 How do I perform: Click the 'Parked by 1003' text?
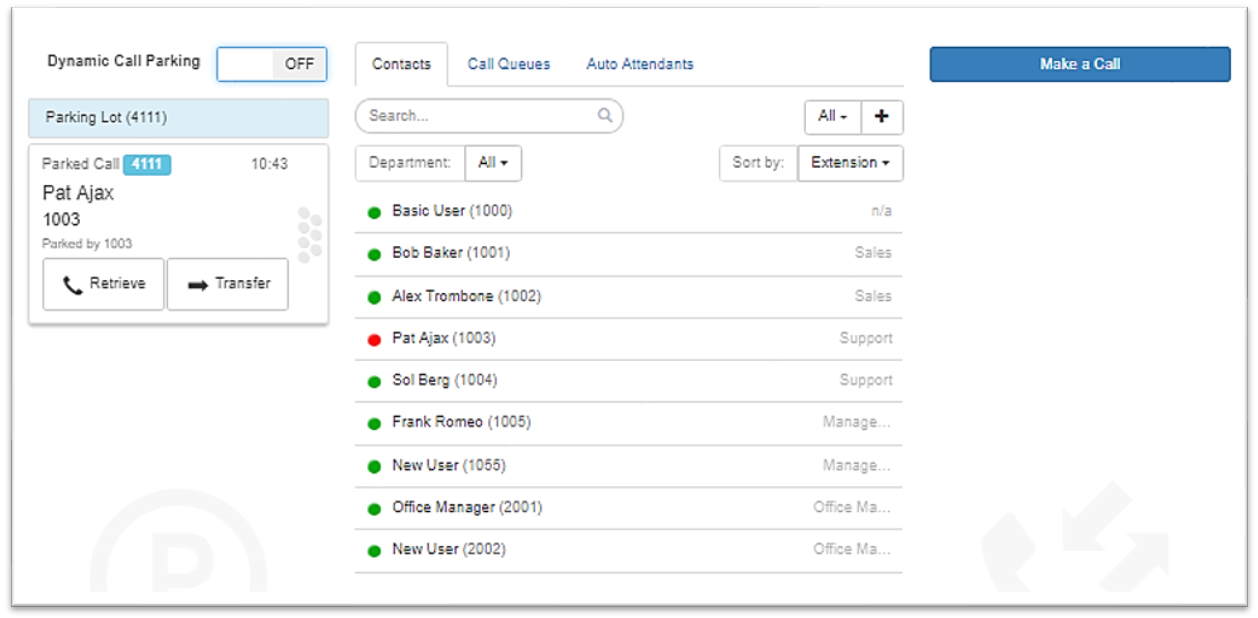[x=87, y=244]
